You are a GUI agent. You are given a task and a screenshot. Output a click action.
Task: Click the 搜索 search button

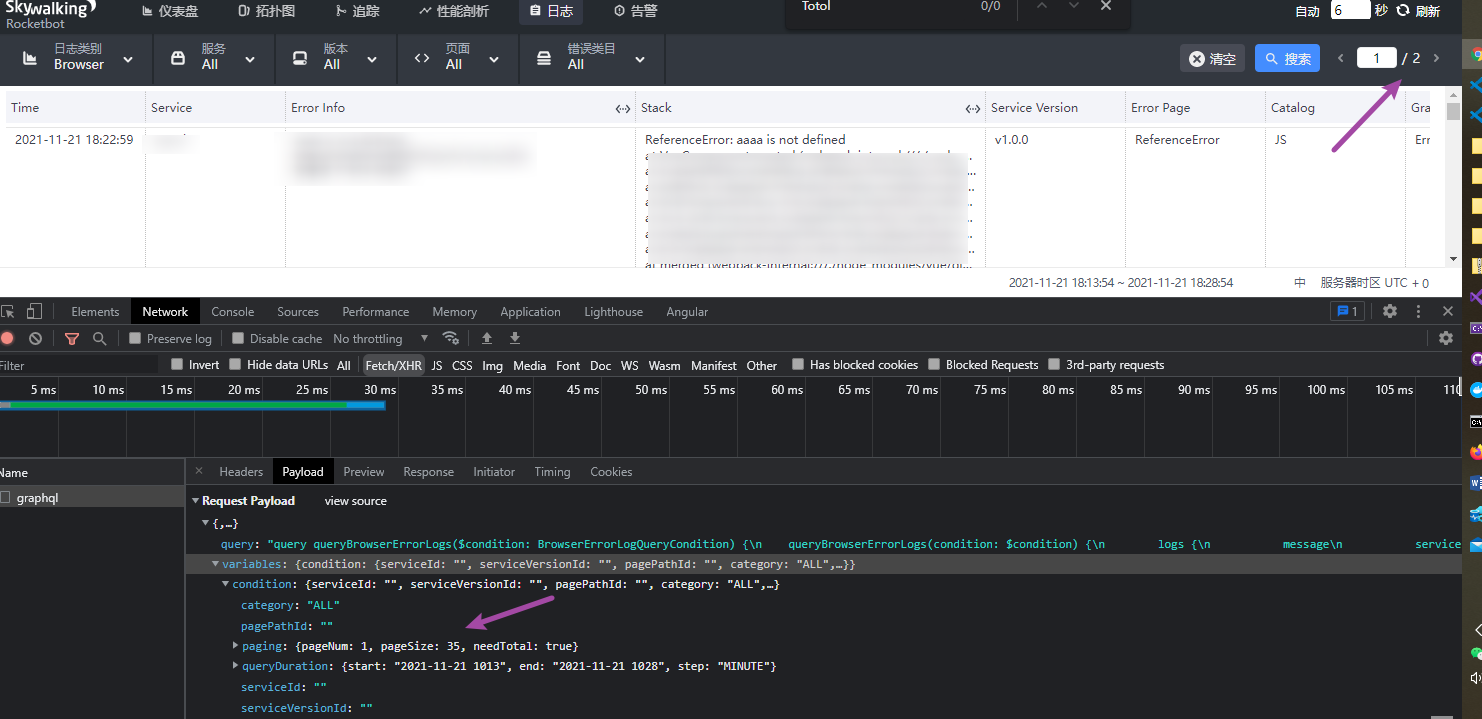click(1287, 59)
